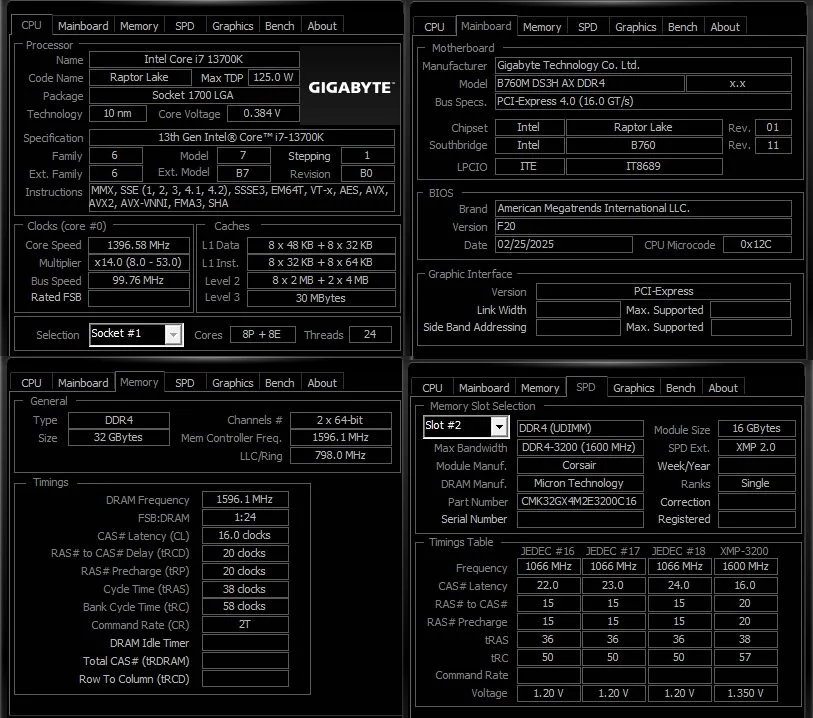Screen dimensions: 813x718
Task: Click Gigabyte Technology Co. Ltd. manufacturer field
Action: tap(643, 65)
